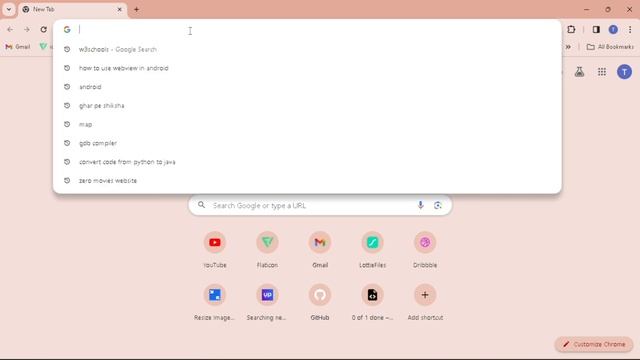Click the magnifier icon in Google search box
The image size is (640, 360).
(201, 205)
